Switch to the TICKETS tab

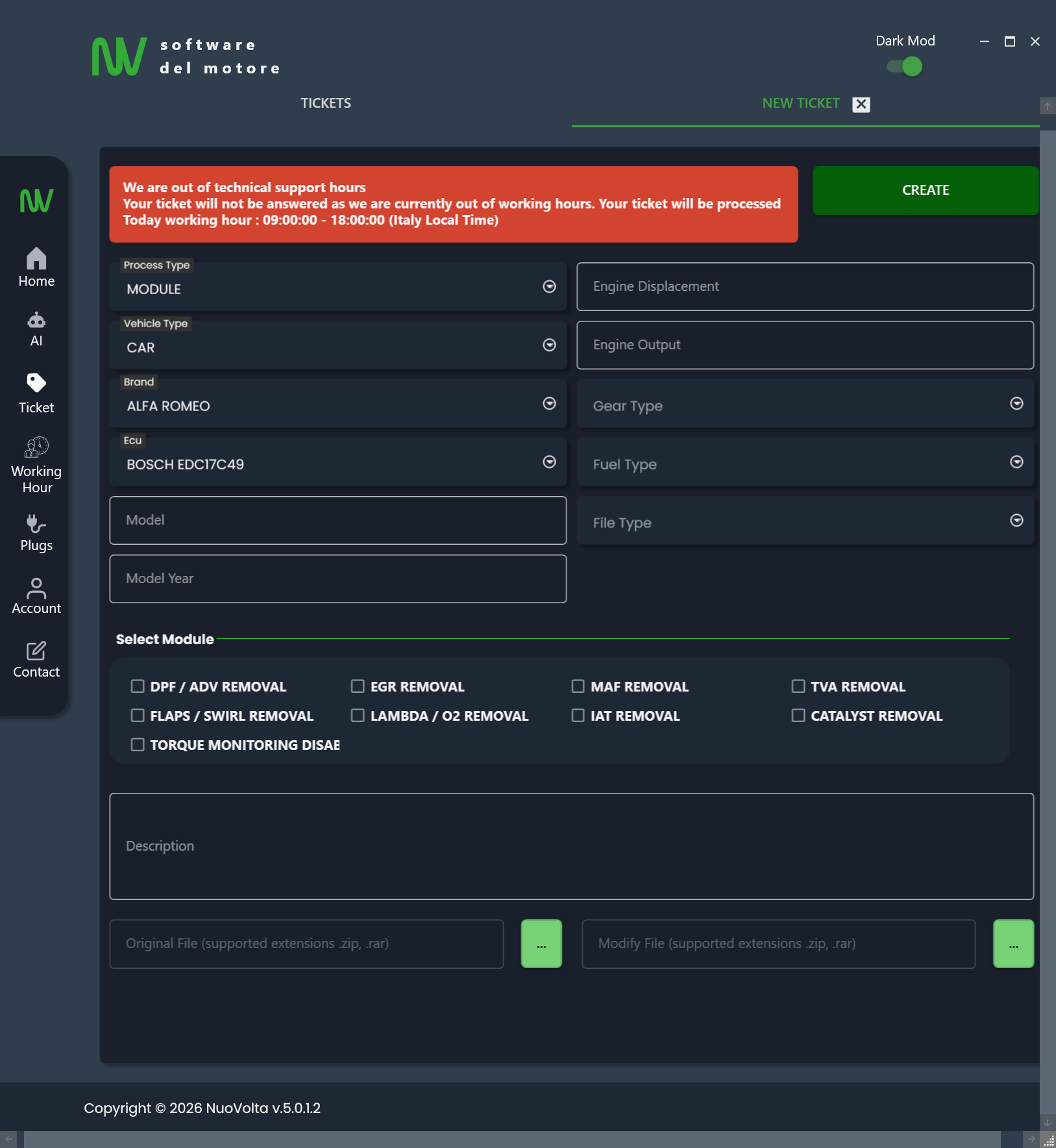[325, 103]
